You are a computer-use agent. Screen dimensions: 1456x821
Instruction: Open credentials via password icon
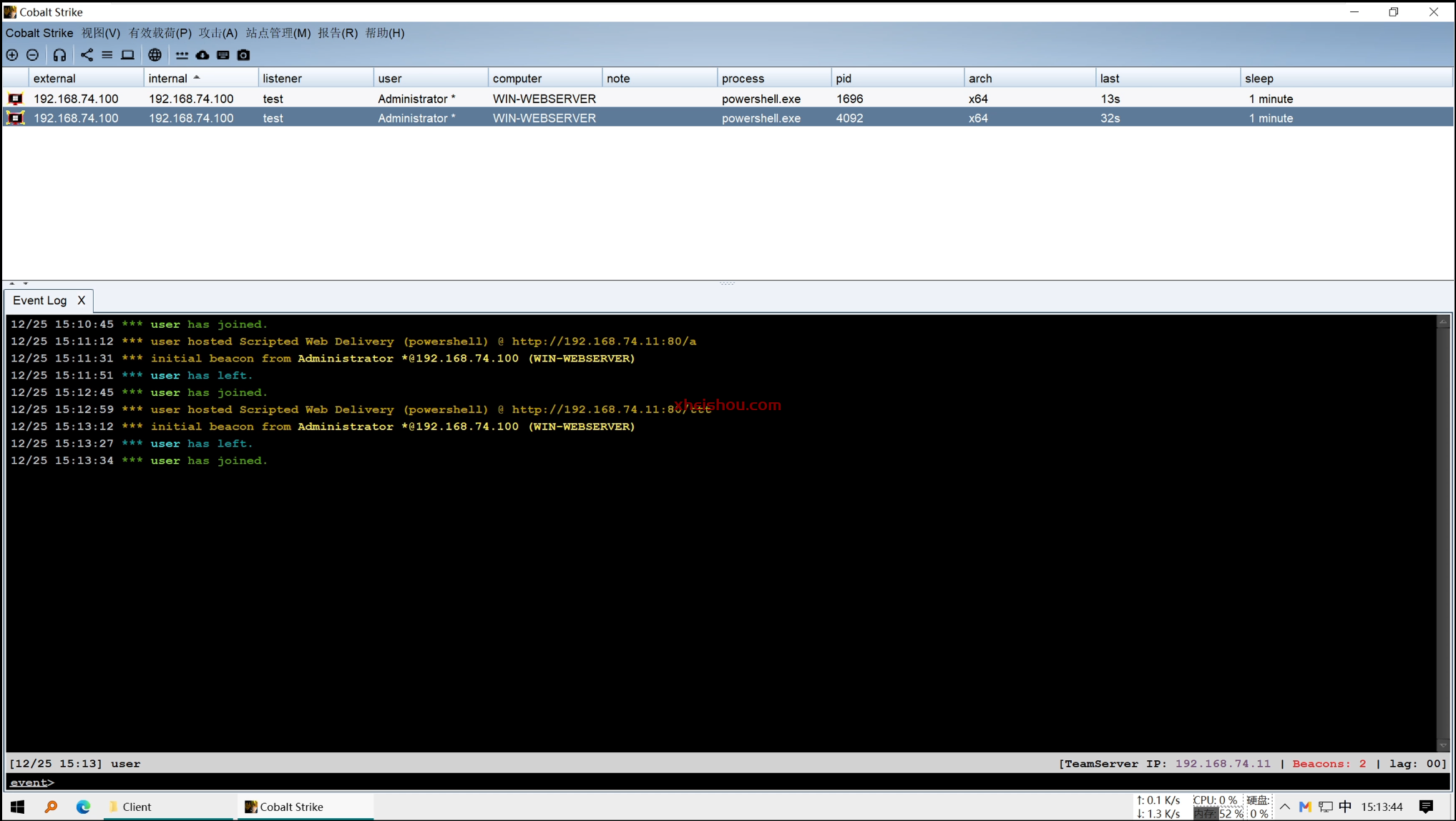[x=182, y=55]
